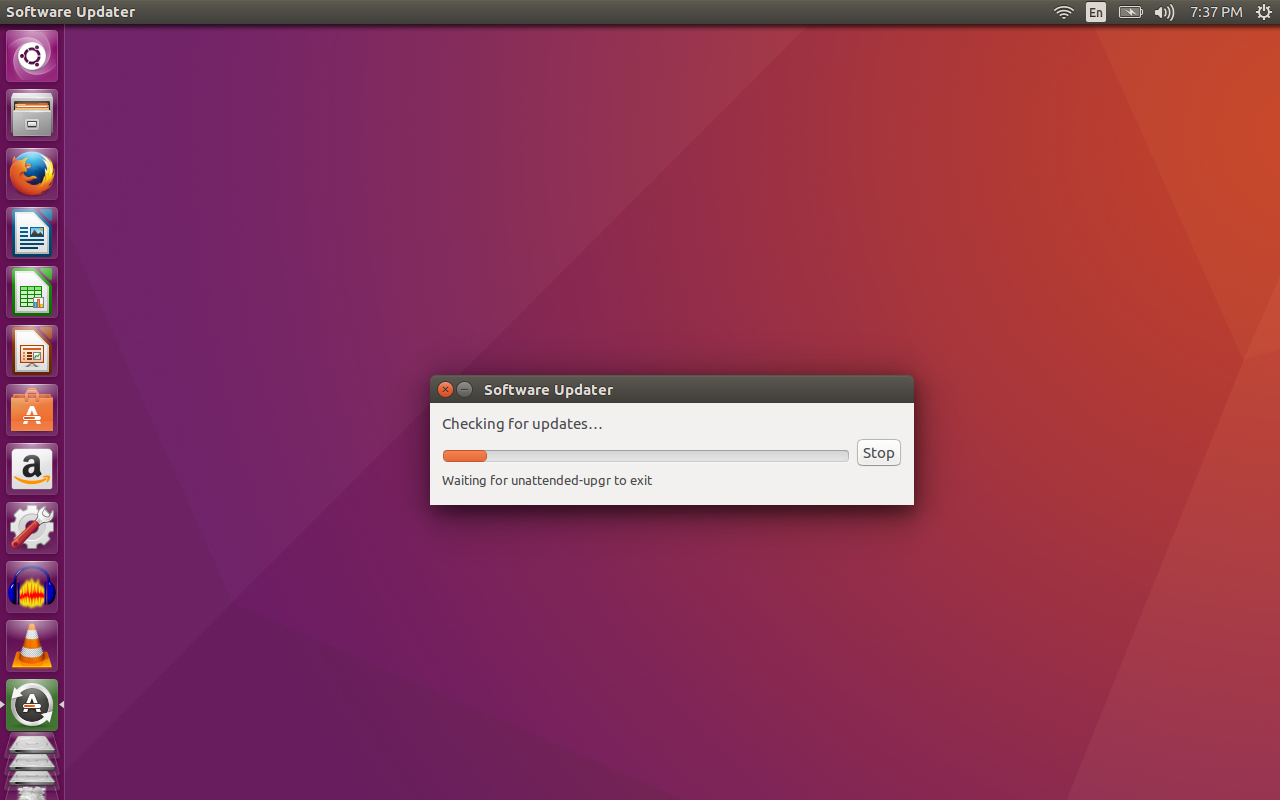The height and width of the screenshot is (800, 1280).
Task: Launch Audacity audio editor
Action: (31, 586)
